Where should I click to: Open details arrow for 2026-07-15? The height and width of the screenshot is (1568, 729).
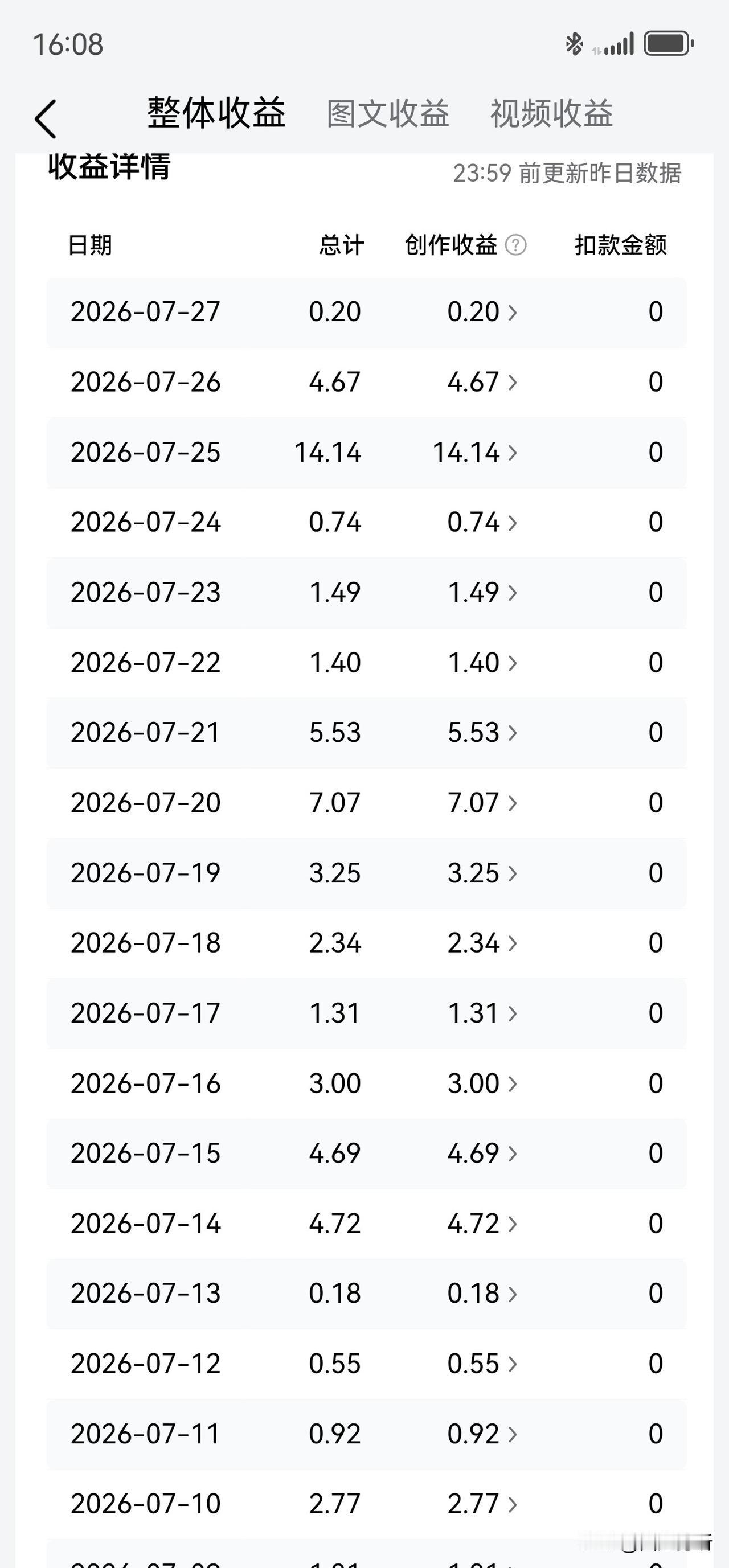point(513,1154)
